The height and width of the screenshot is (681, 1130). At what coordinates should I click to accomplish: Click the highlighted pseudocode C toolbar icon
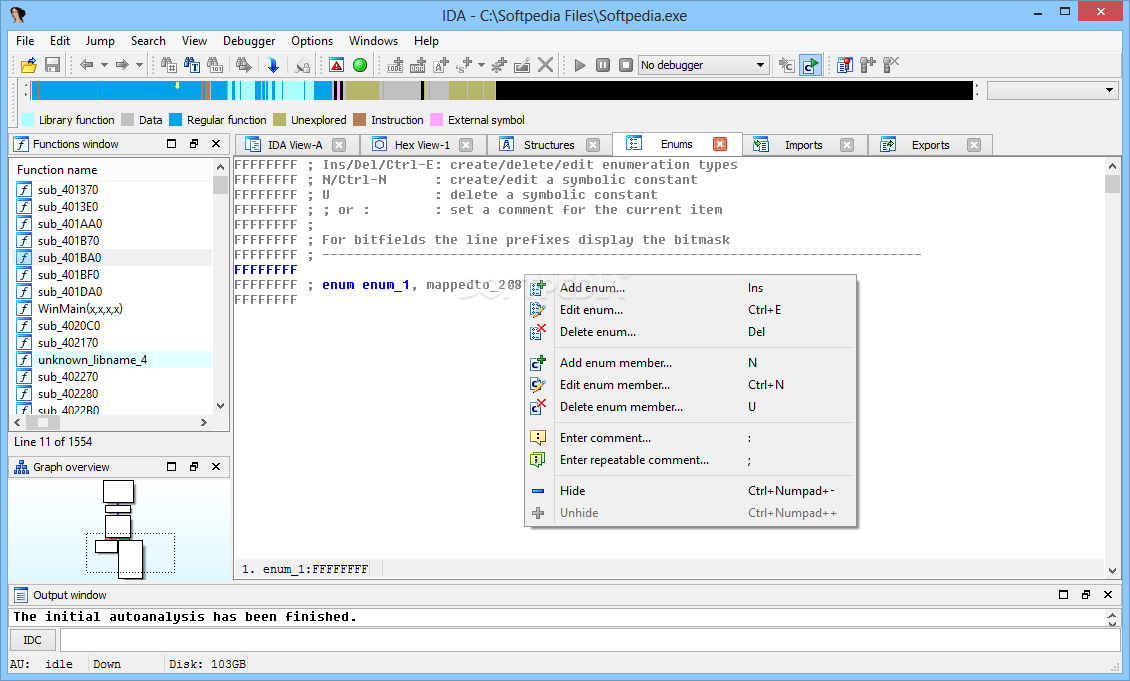tap(811, 65)
